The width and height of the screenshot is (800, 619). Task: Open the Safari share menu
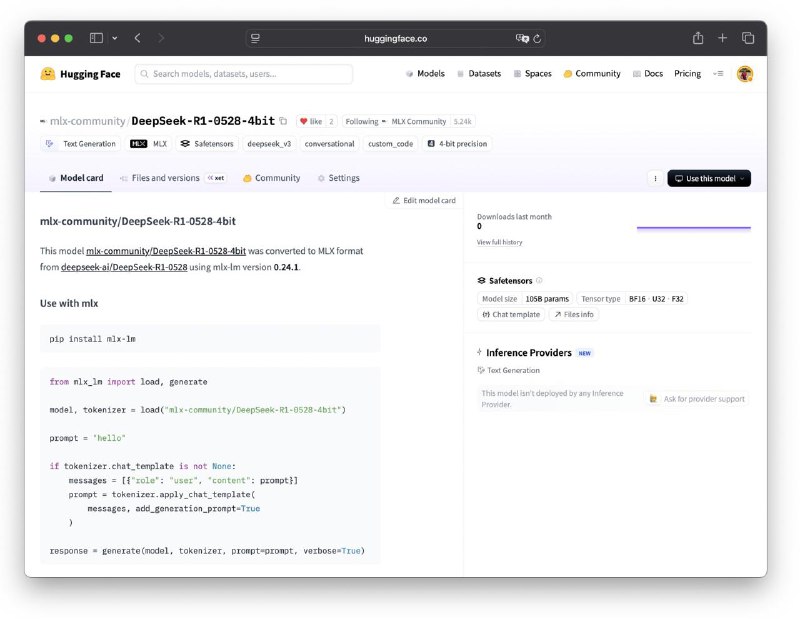point(698,38)
